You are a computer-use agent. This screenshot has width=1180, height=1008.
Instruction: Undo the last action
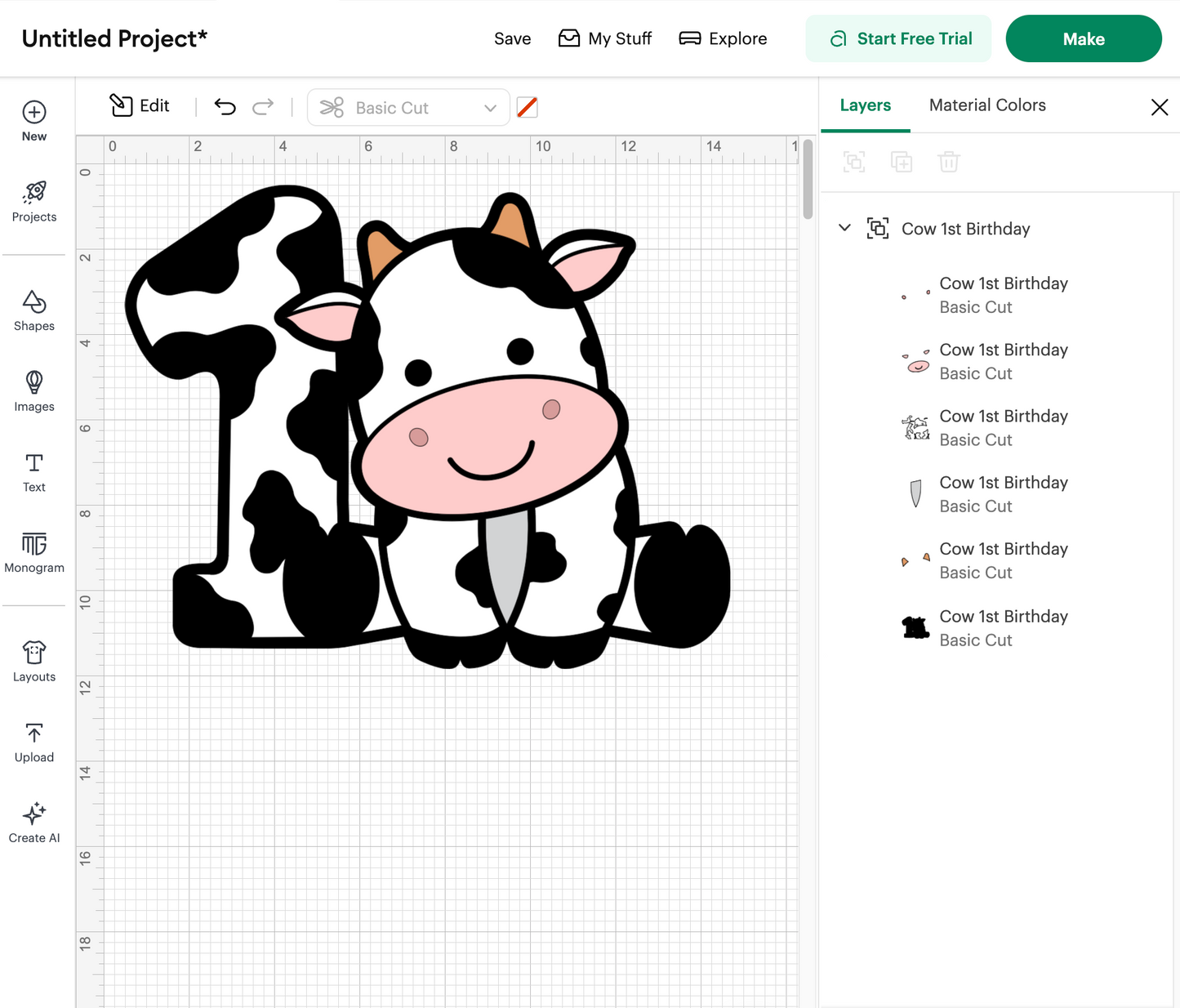pyautogui.click(x=225, y=107)
